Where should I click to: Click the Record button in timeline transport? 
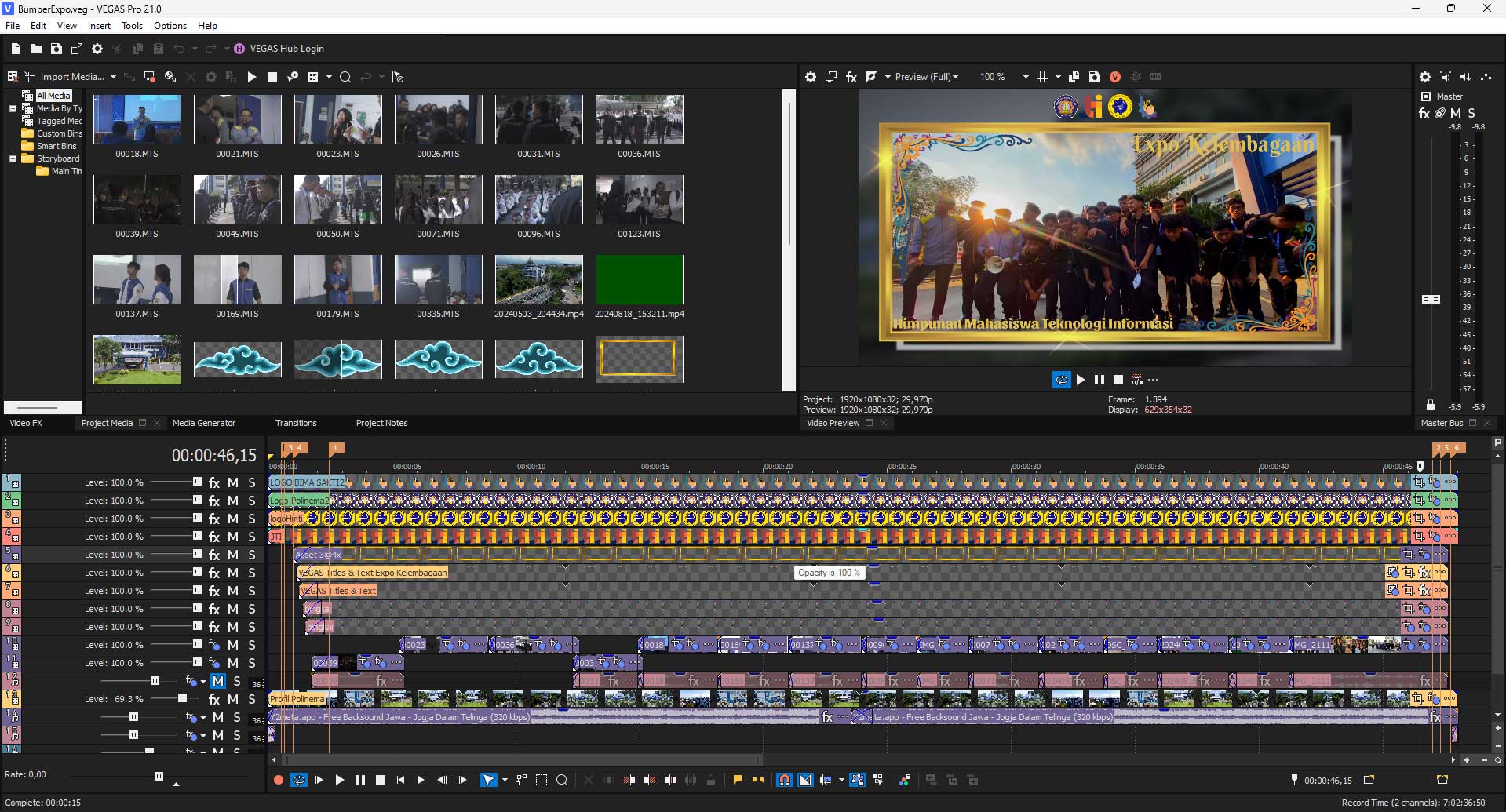278,780
